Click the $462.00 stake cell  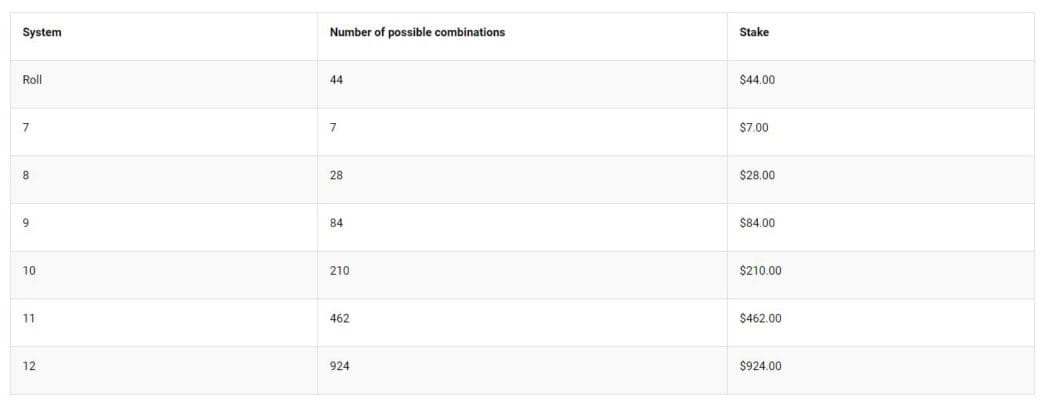click(x=760, y=319)
